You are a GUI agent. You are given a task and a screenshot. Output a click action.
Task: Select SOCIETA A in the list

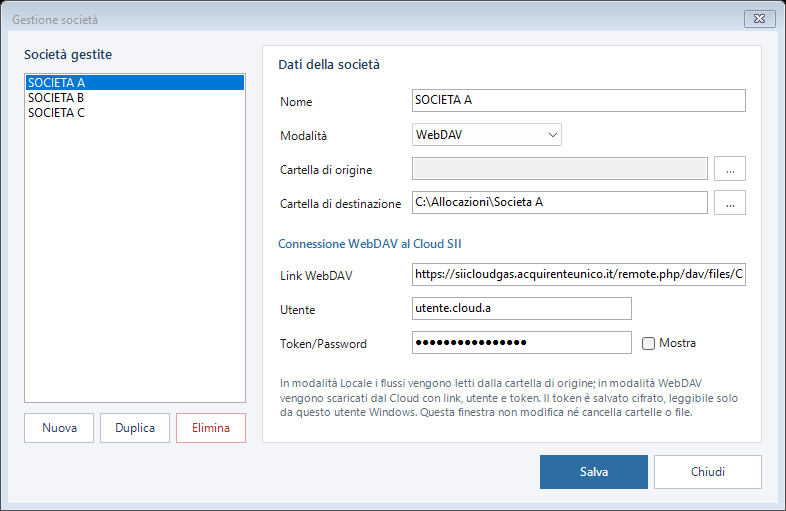click(x=135, y=83)
